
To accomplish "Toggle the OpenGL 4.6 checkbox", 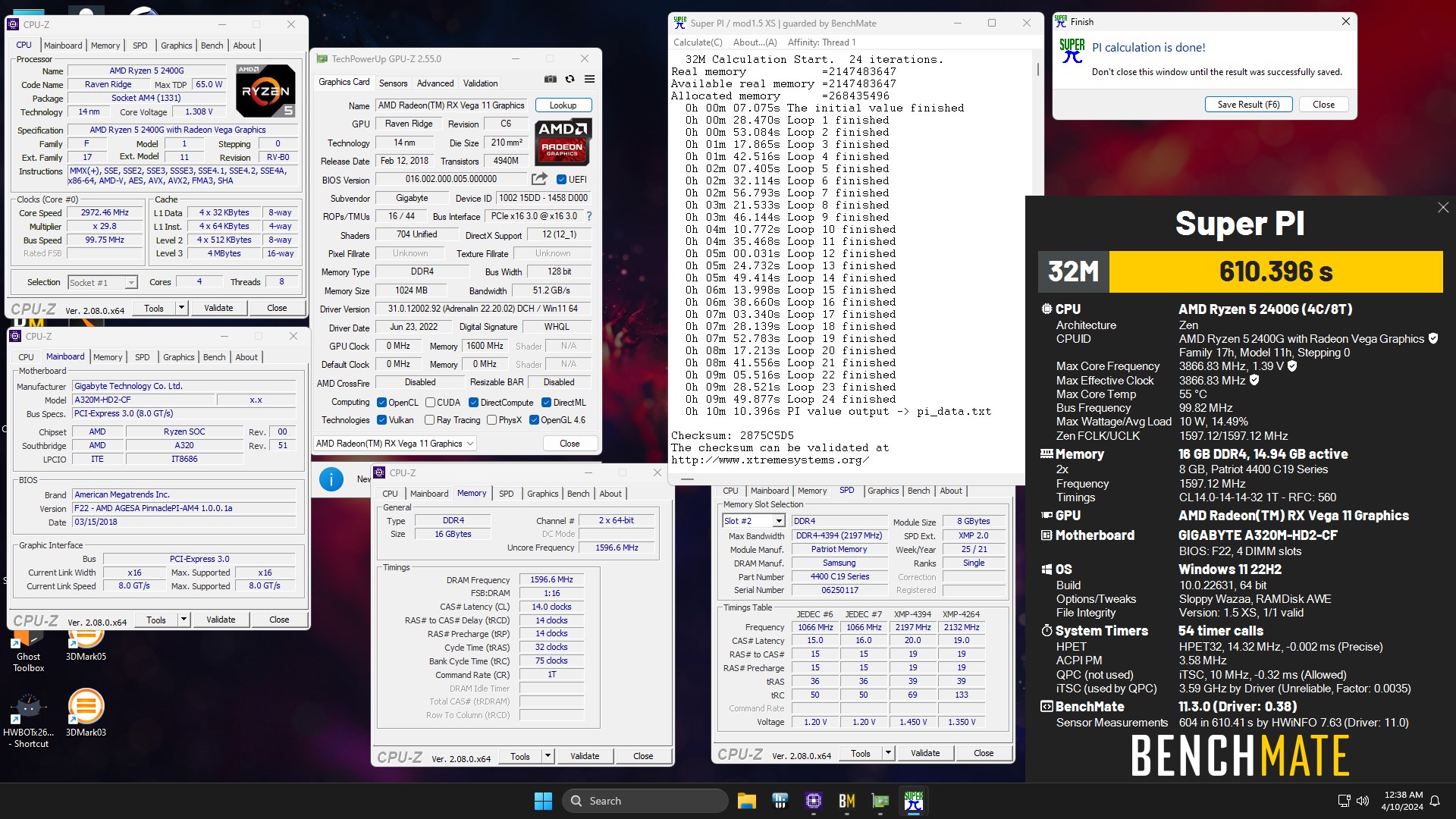I will point(534,420).
